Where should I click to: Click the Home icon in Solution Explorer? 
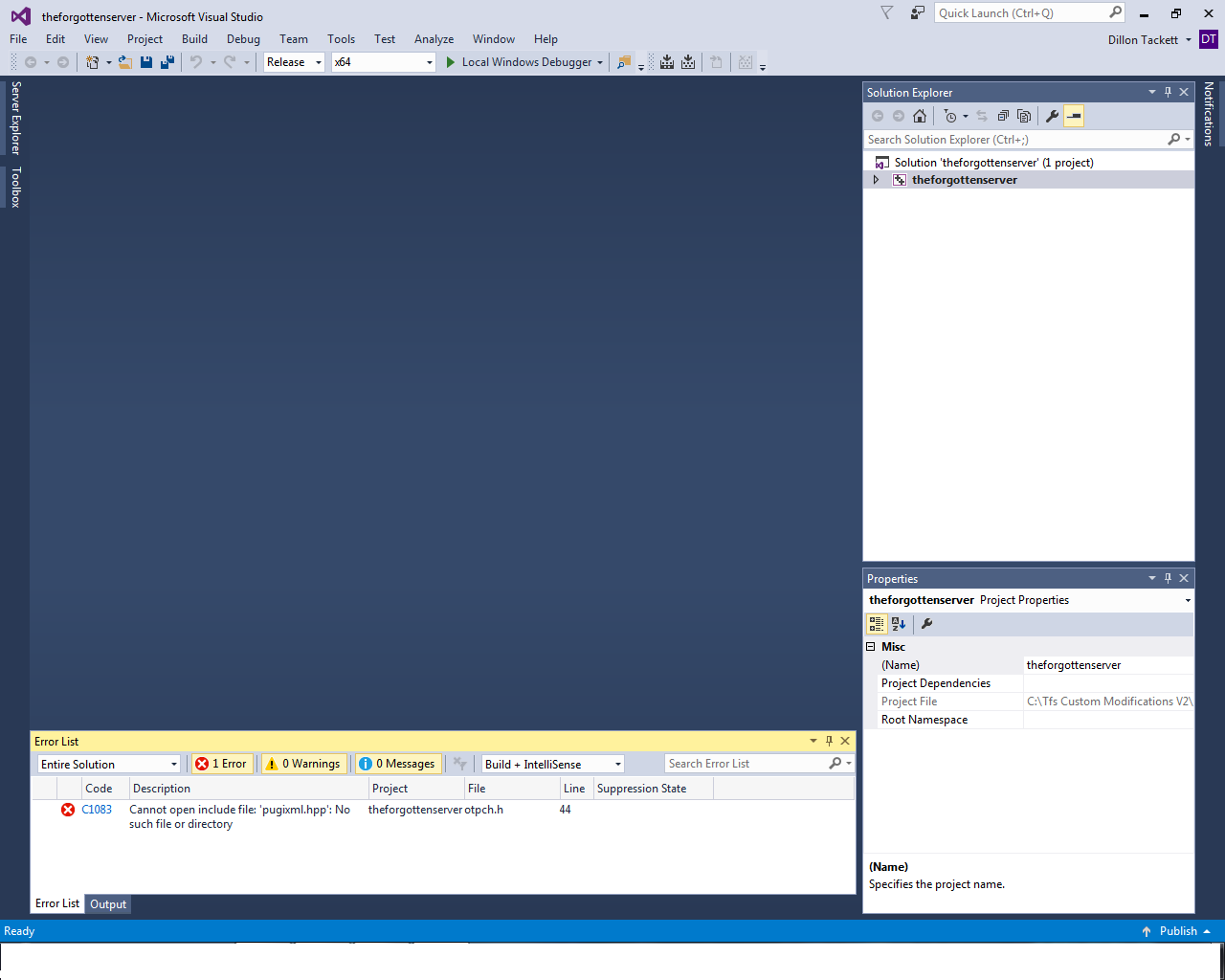pos(920,116)
